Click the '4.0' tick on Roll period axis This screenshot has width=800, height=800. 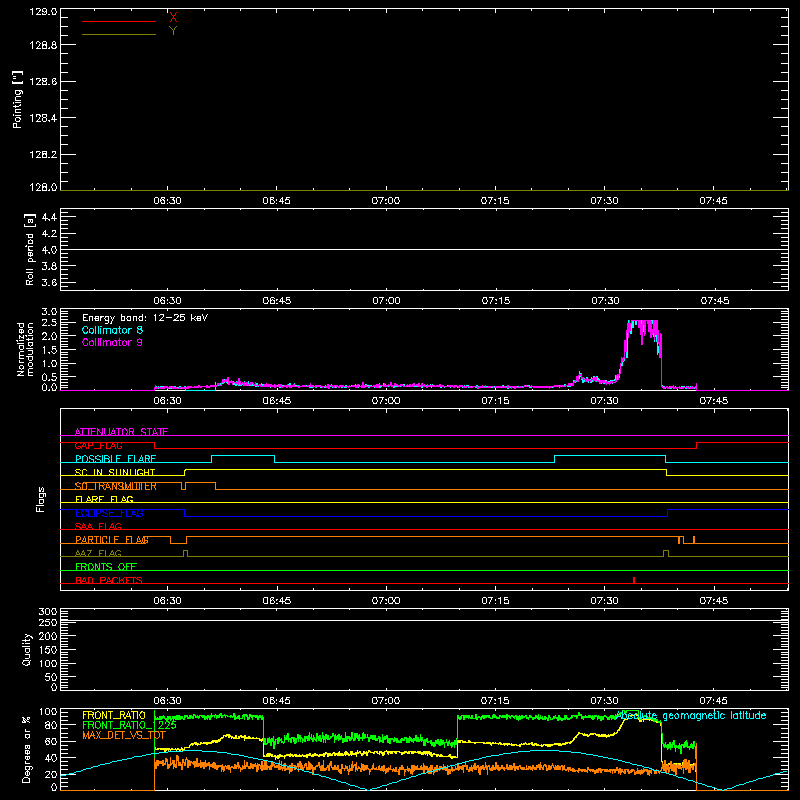click(49, 250)
